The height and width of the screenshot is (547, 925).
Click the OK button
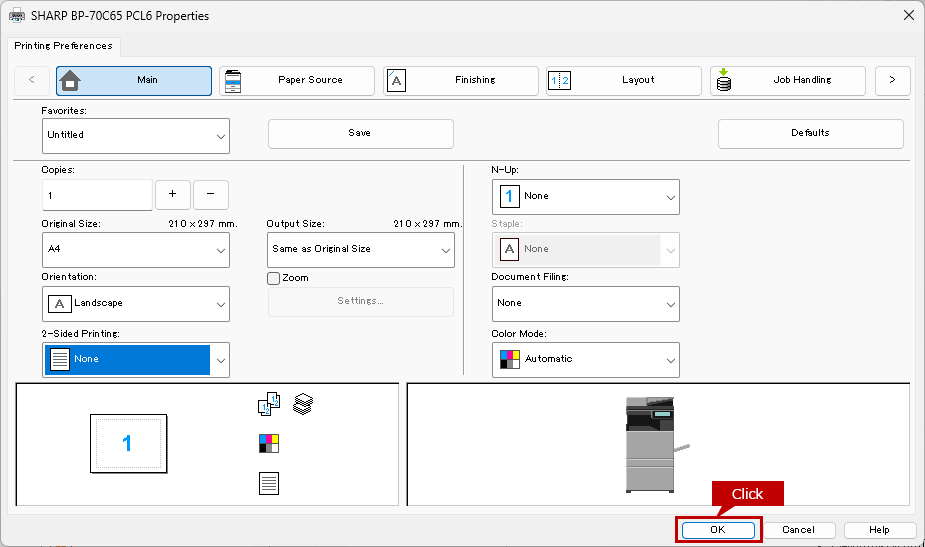coord(718,530)
